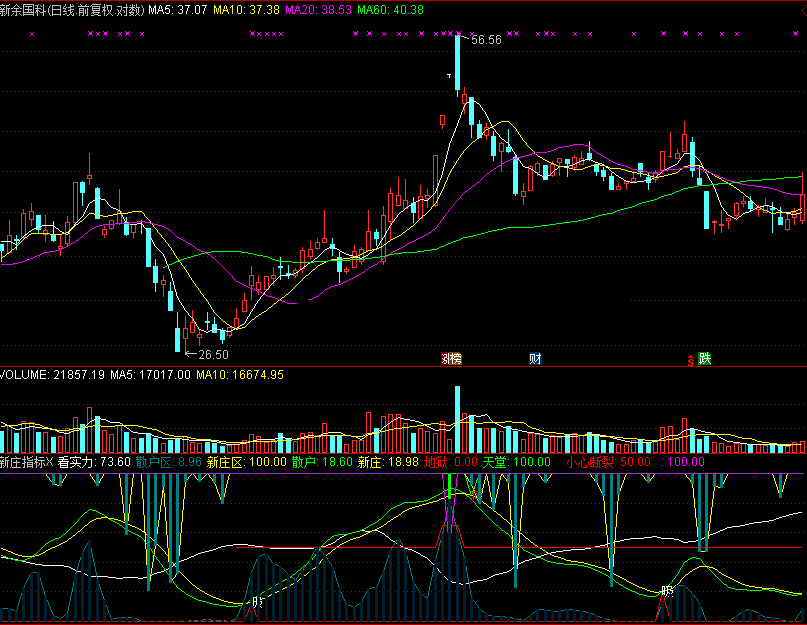Click the 看实力: 73.60 value
This screenshot has width=807, height=625.
[x=94, y=462]
